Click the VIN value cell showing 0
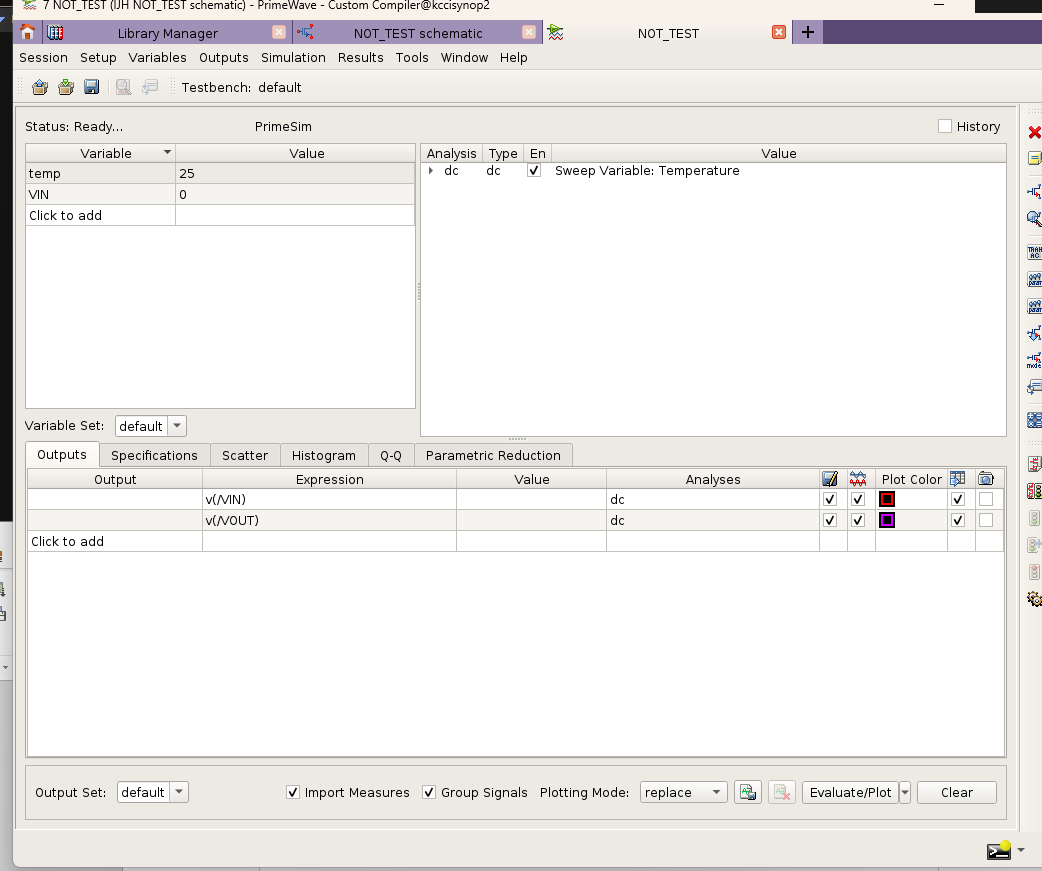This screenshot has width=1042, height=871. pyautogui.click(x=295, y=195)
